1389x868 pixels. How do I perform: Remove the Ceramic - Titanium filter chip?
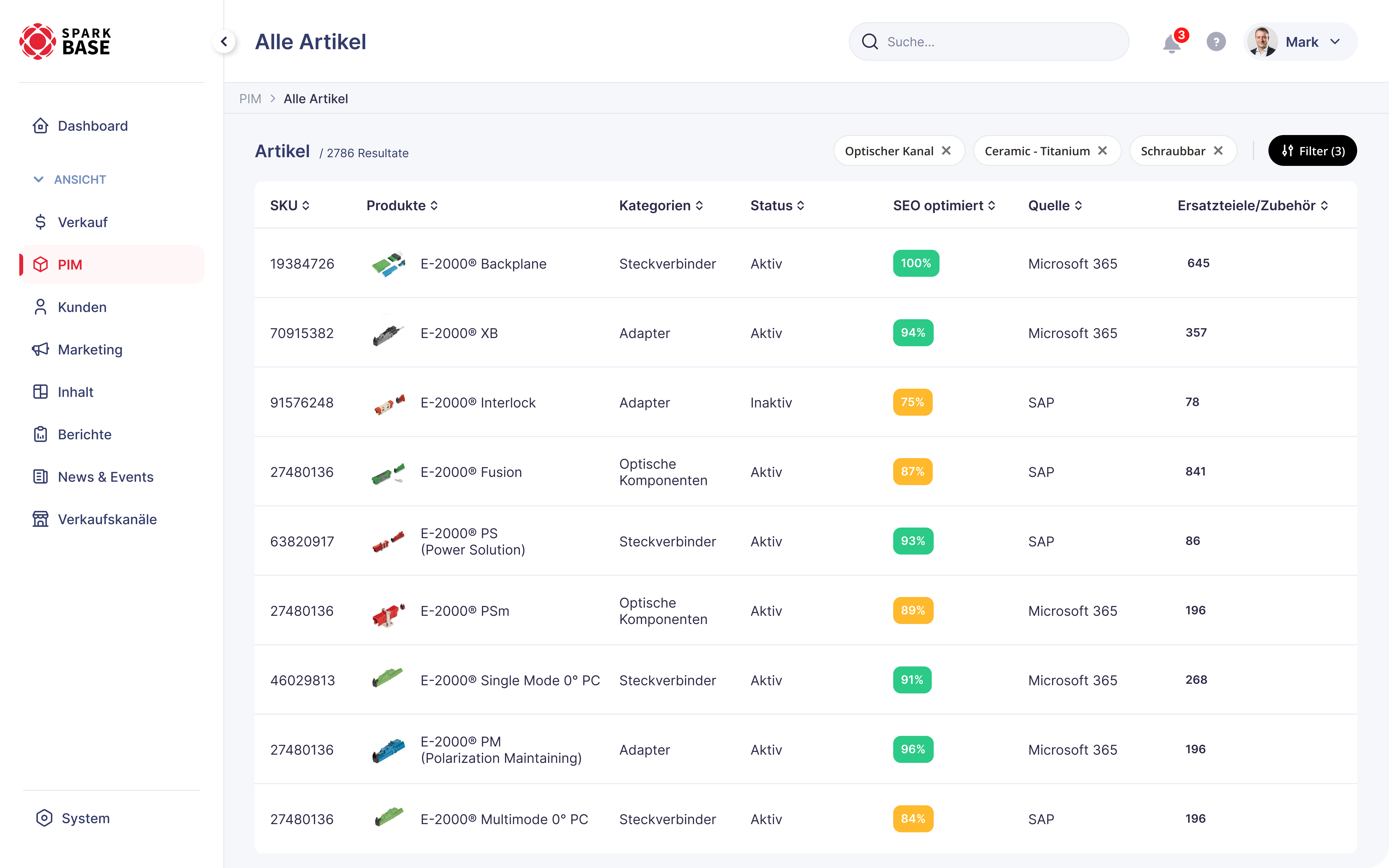[1103, 150]
